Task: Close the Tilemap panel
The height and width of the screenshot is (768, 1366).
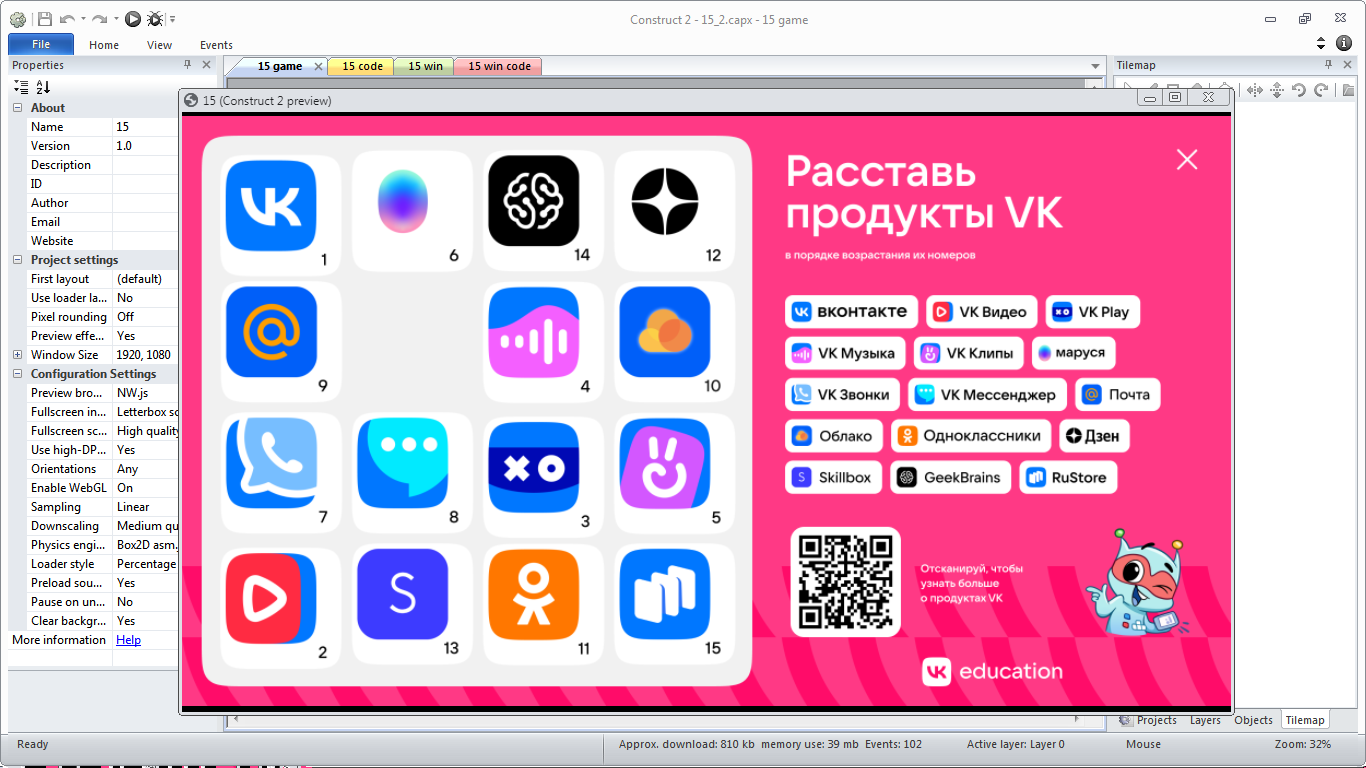Action: tap(1348, 64)
